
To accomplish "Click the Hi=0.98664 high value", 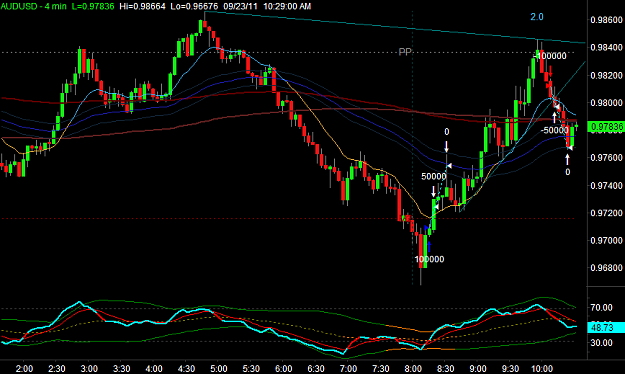I will (142, 6).
